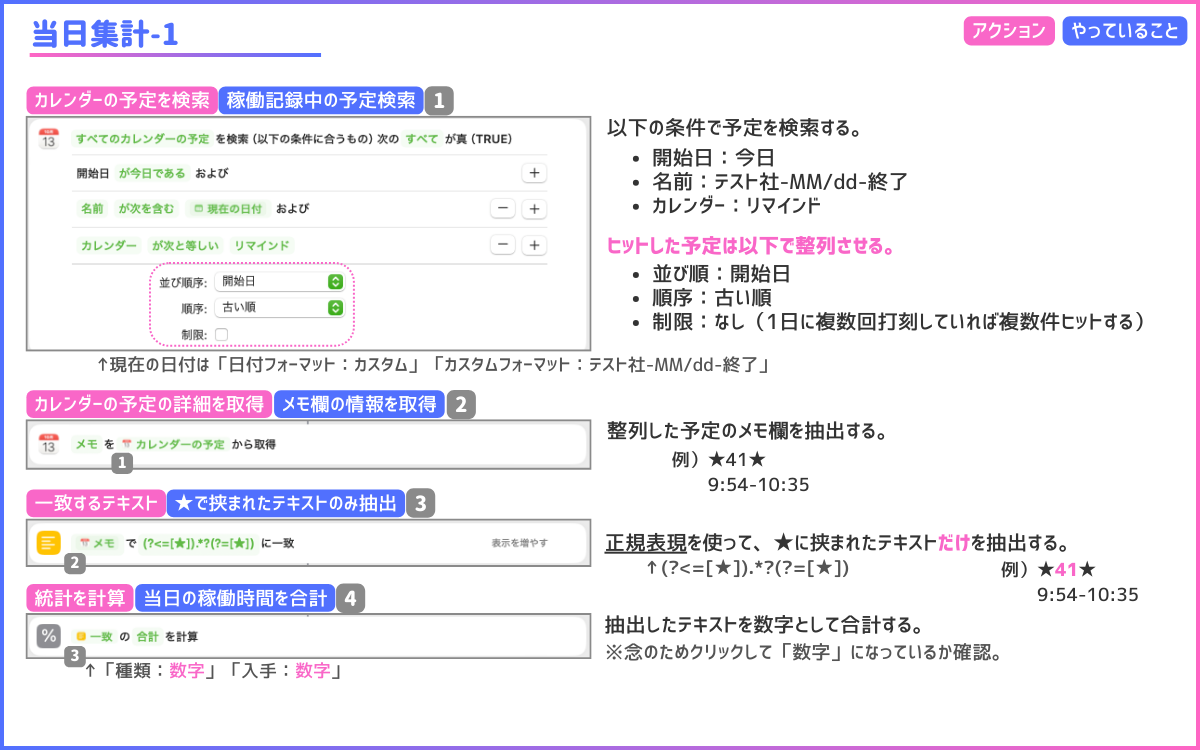Click the 稼働記録中の予定検索 blue label

pyautogui.click(x=320, y=100)
